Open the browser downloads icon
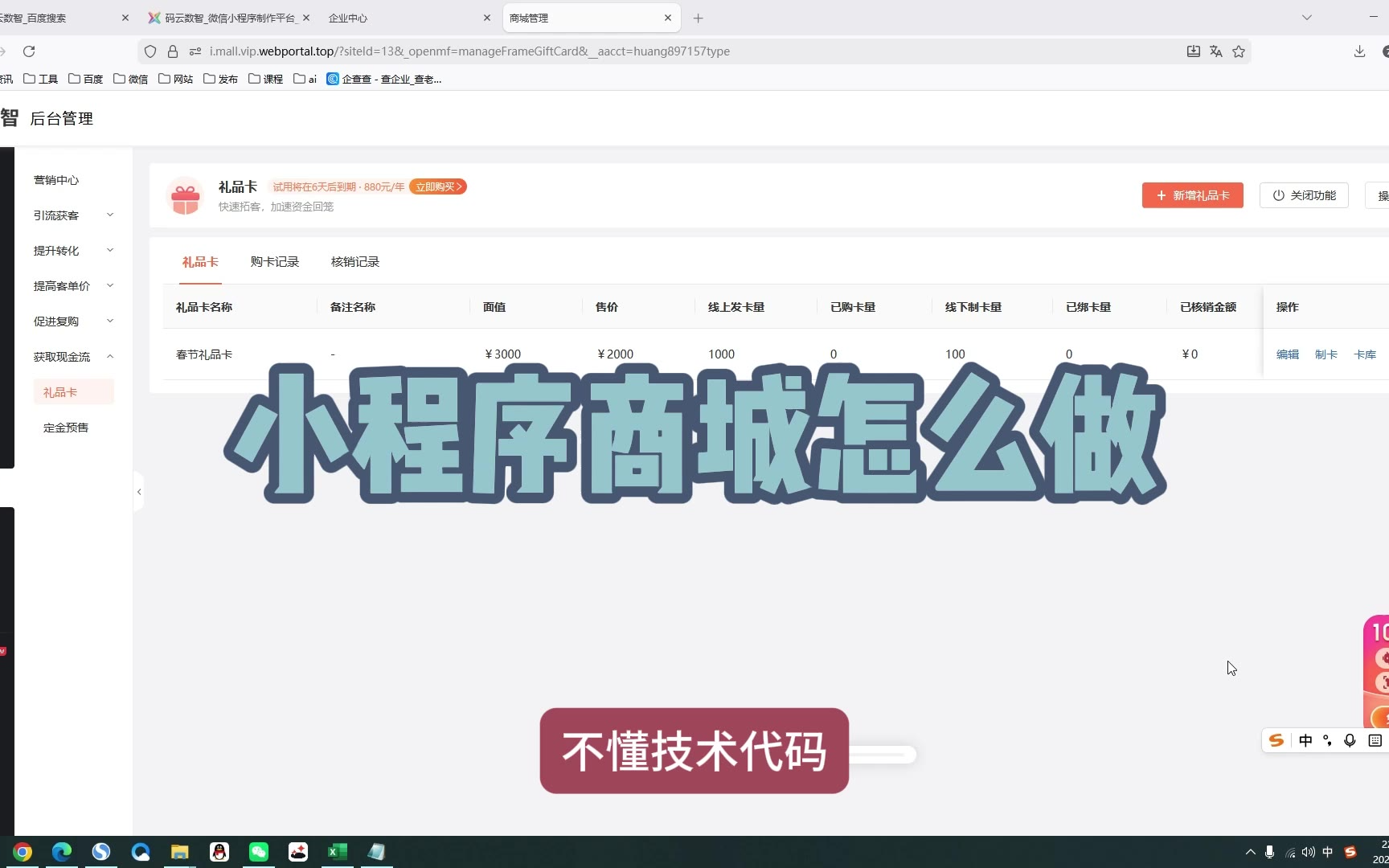Viewport: 1389px width, 868px height. pos(1359,51)
